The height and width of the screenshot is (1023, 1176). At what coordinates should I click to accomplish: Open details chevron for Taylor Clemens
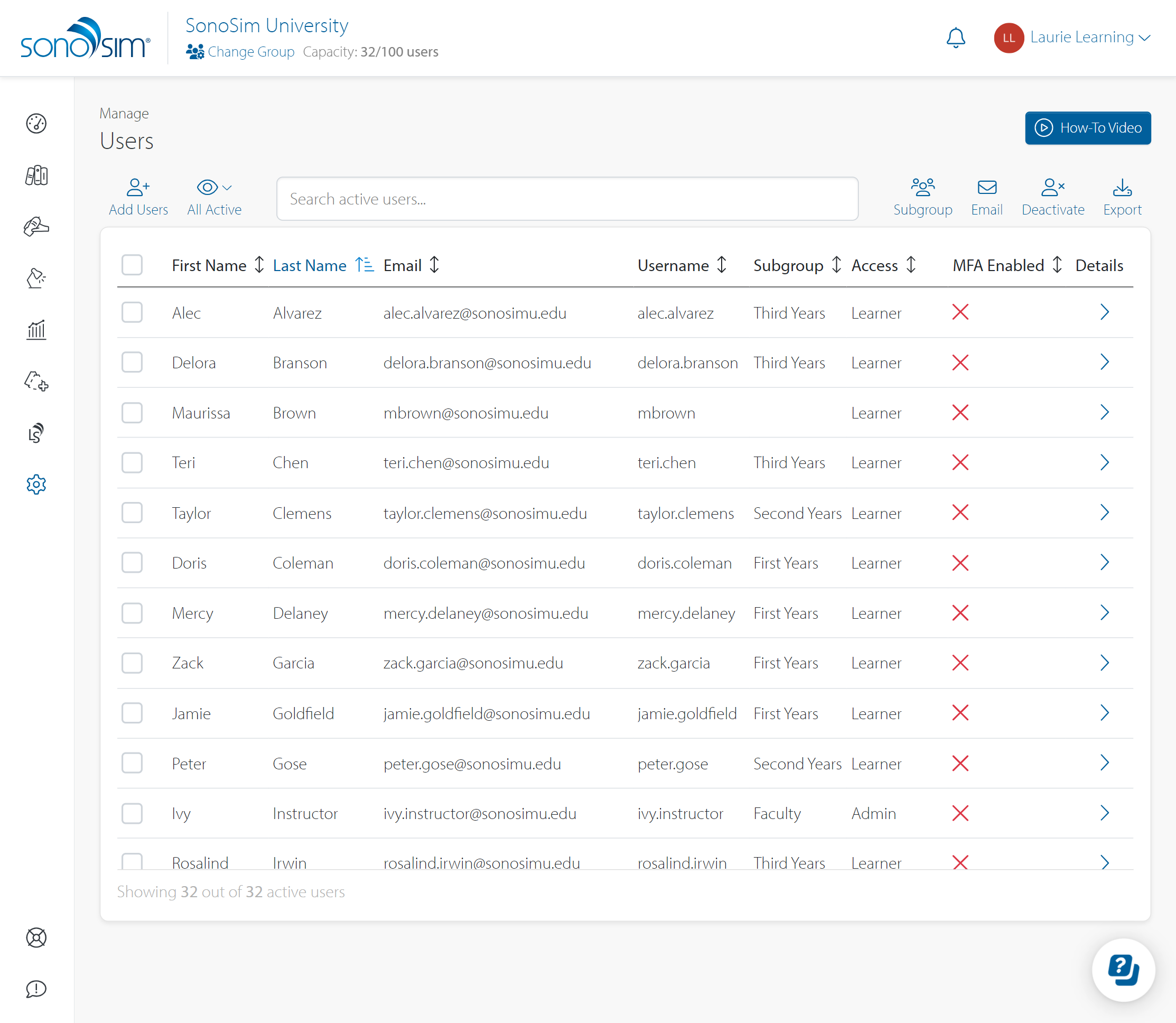pyautogui.click(x=1105, y=513)
